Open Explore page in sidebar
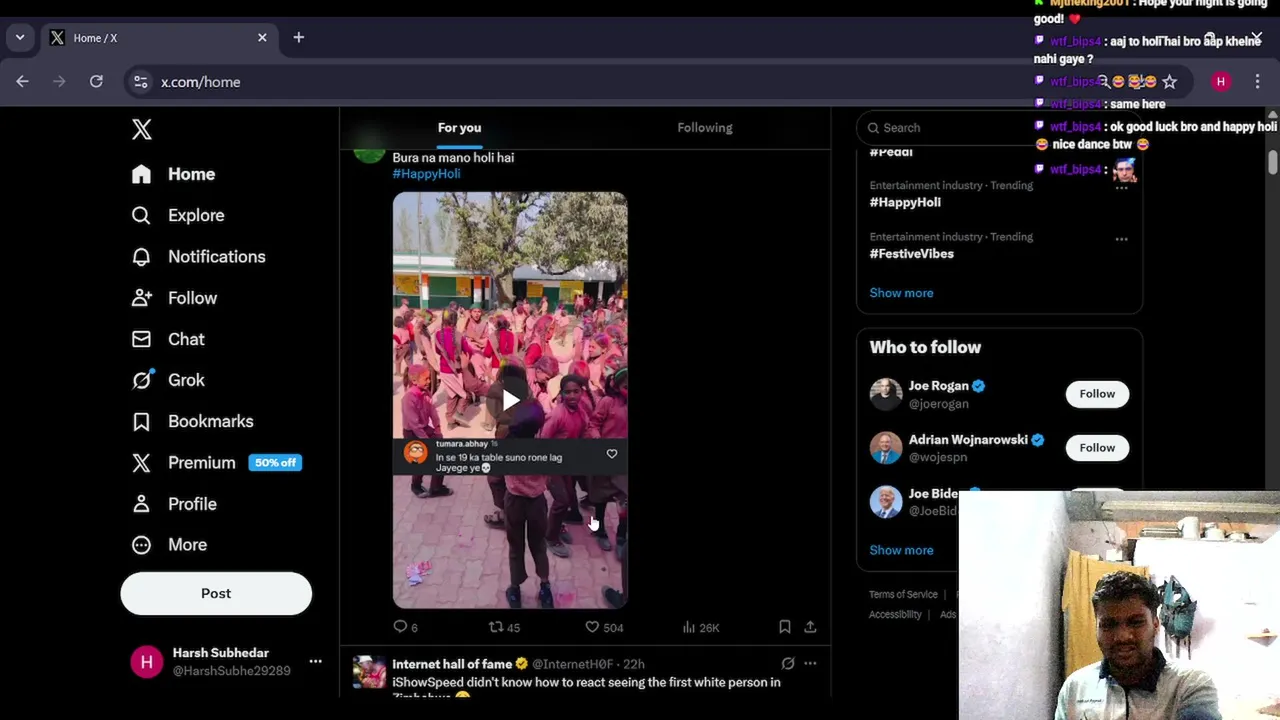The image size is (1280, 720). coord(178,215)
